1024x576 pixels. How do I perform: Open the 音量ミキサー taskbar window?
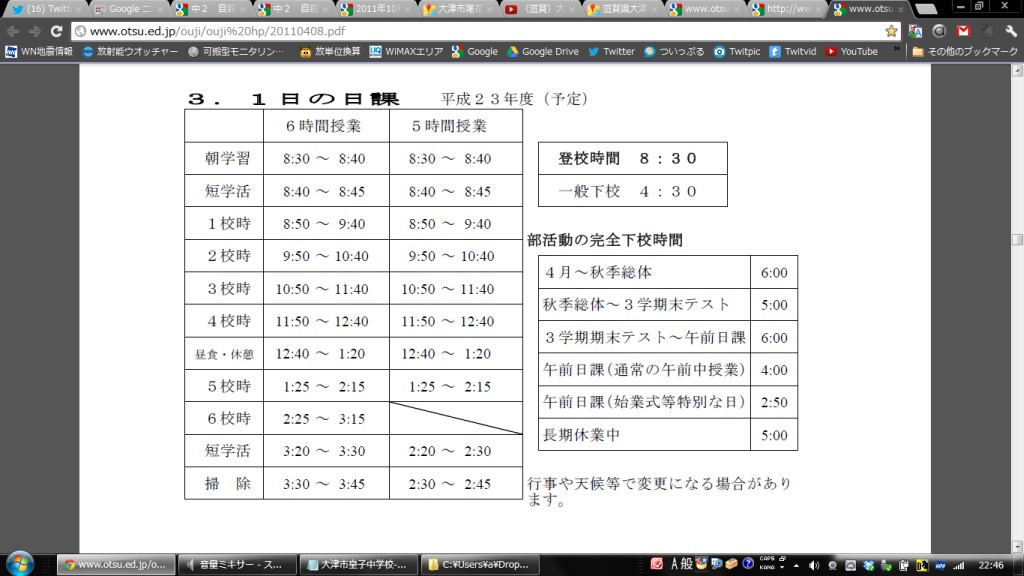[x=235, y=564]
